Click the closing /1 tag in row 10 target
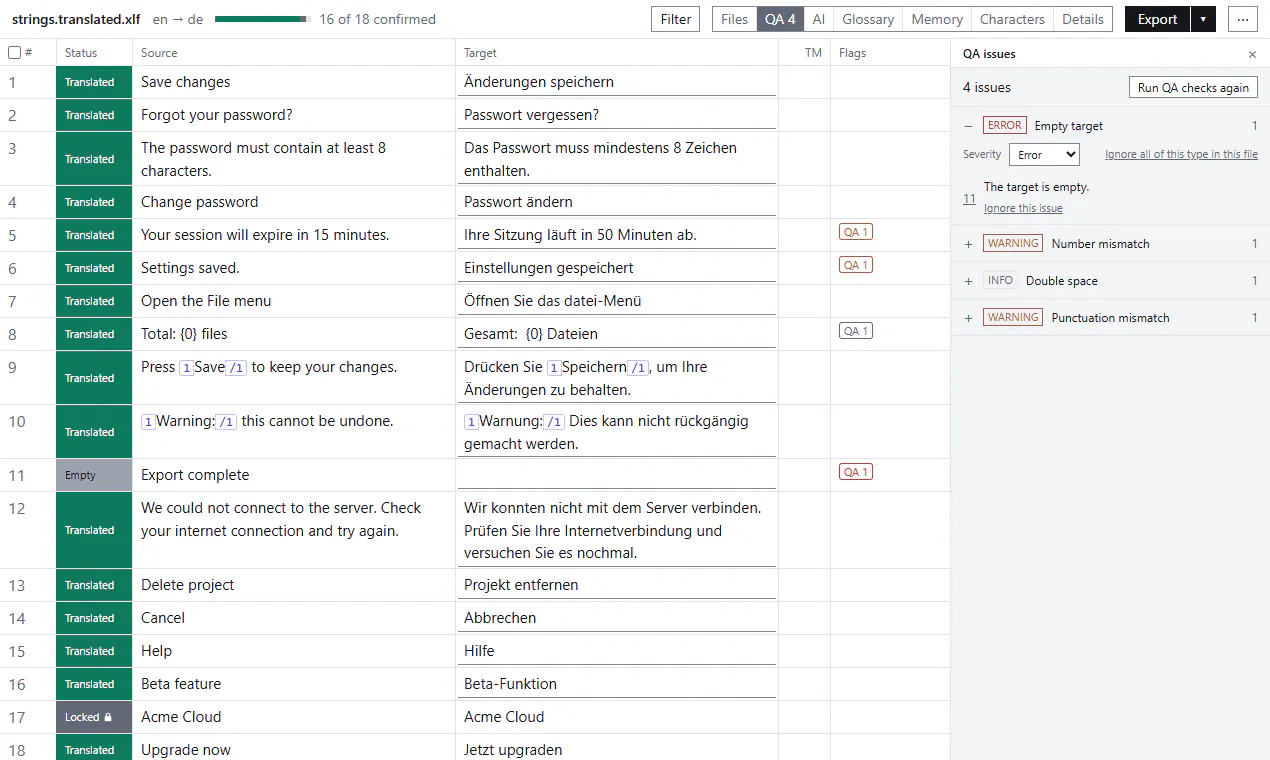Viewport: 1270px width, 760px height. click(555, 422)
